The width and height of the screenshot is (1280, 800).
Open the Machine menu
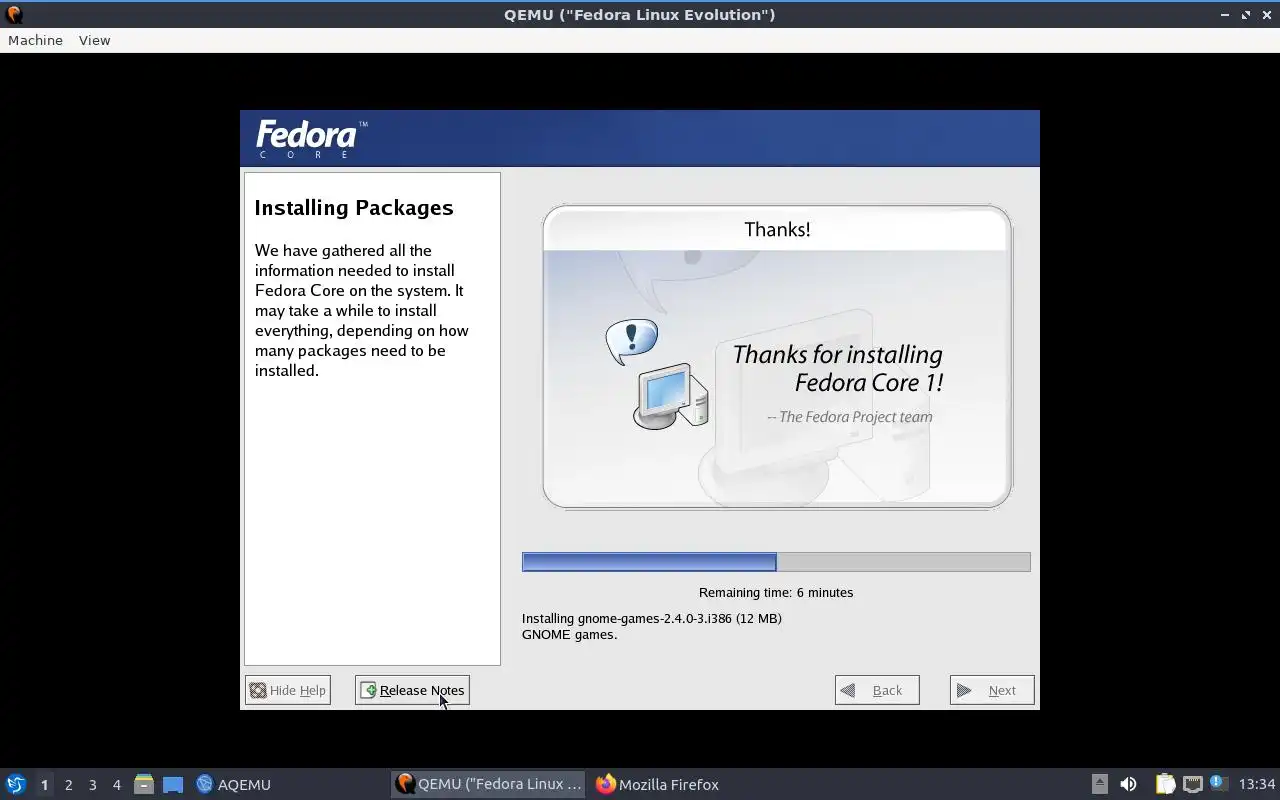coord(35,40)
